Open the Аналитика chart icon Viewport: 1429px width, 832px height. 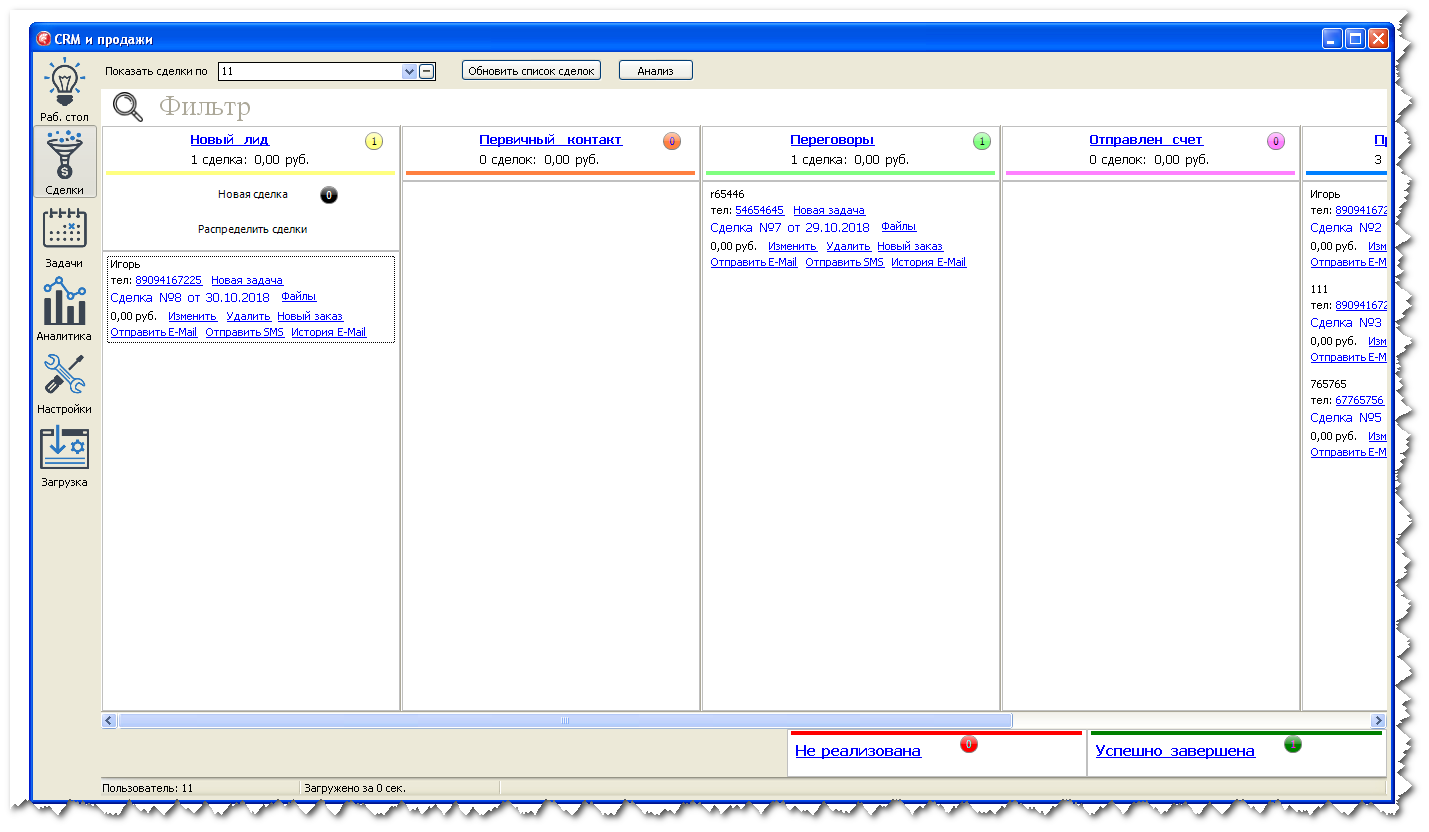pos(64,301)
